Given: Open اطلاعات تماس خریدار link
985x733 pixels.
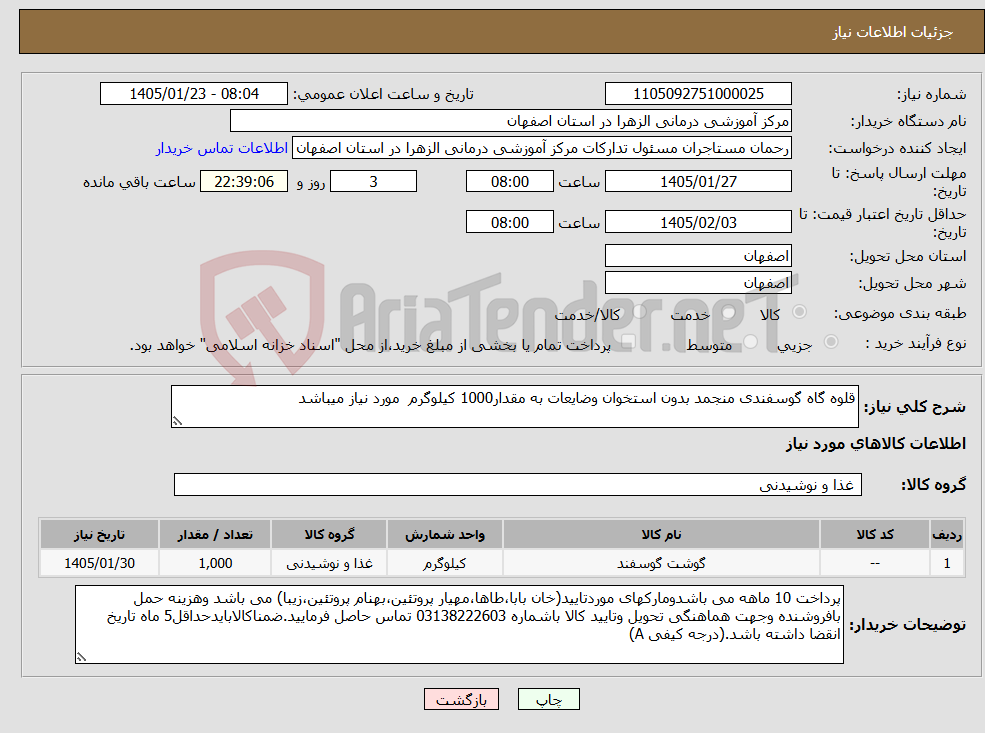Looking at the screenshot, I should [x=222, y=148].
